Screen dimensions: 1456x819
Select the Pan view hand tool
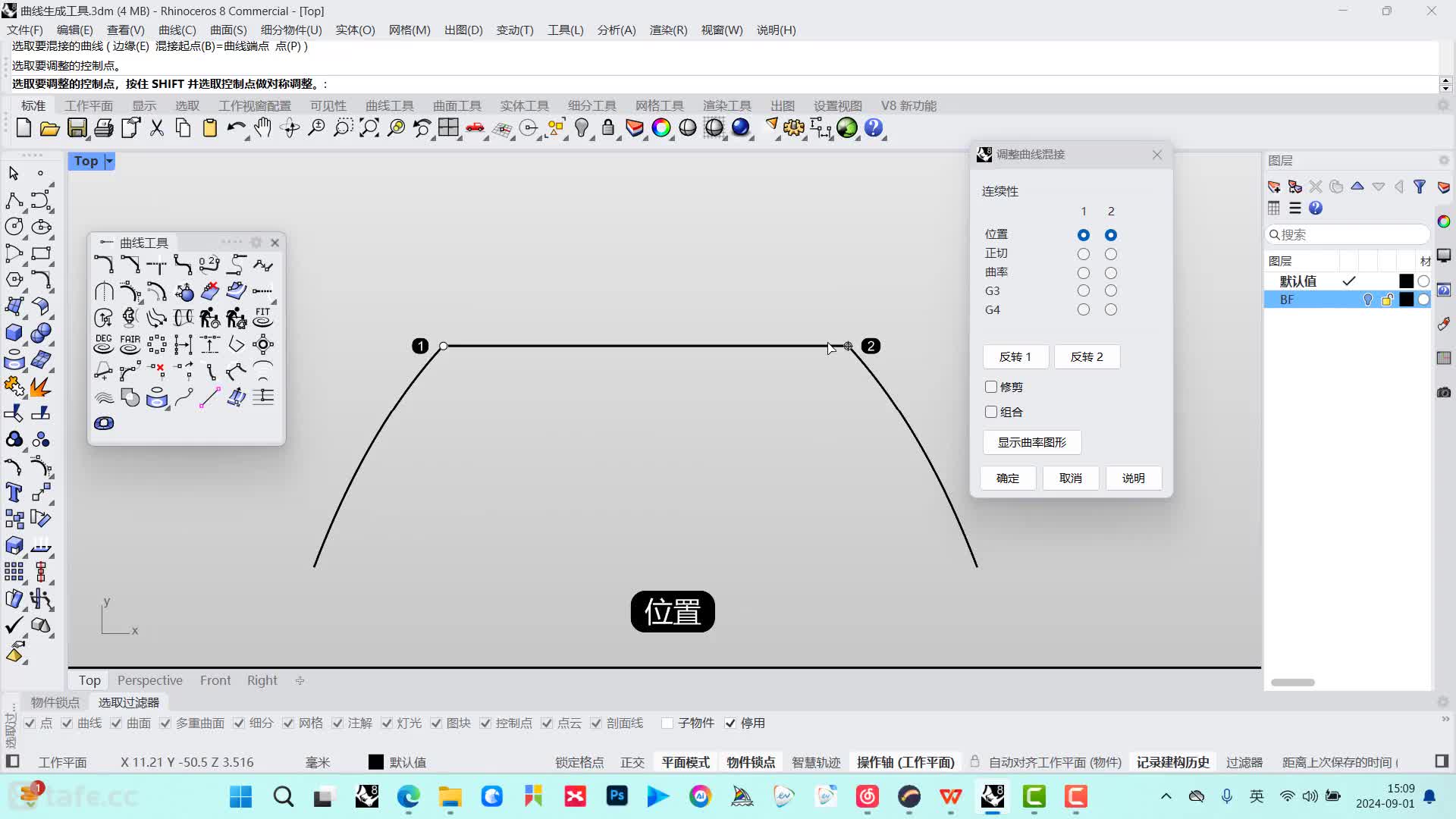tap(263, 128)
